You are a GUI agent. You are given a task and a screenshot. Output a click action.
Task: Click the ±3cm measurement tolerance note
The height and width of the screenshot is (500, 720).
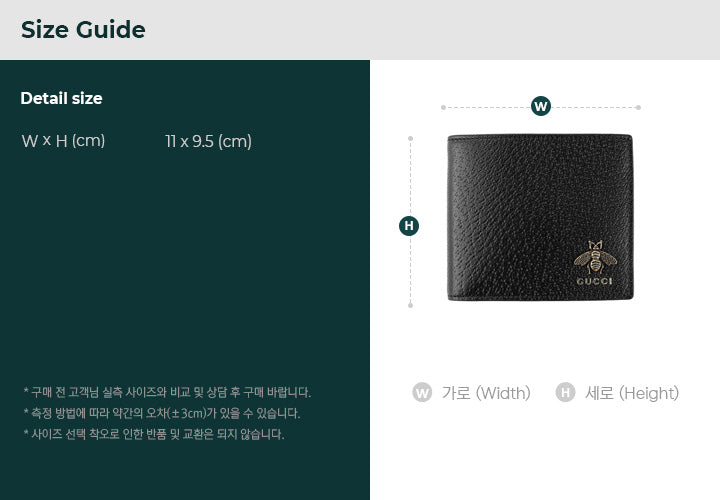162,413
